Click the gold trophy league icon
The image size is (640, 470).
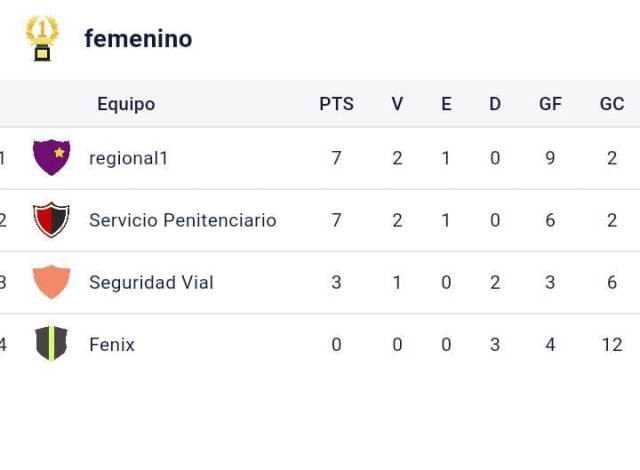click(42, 38)
